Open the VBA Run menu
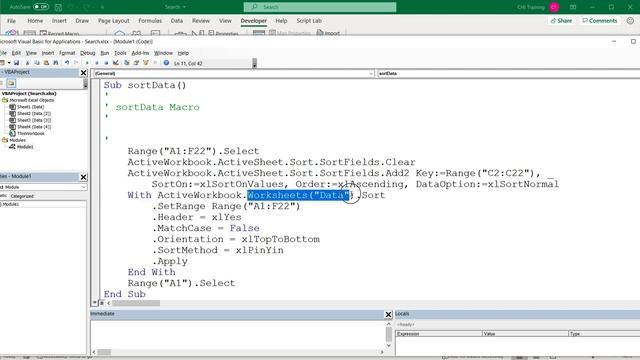 (104, 53)
